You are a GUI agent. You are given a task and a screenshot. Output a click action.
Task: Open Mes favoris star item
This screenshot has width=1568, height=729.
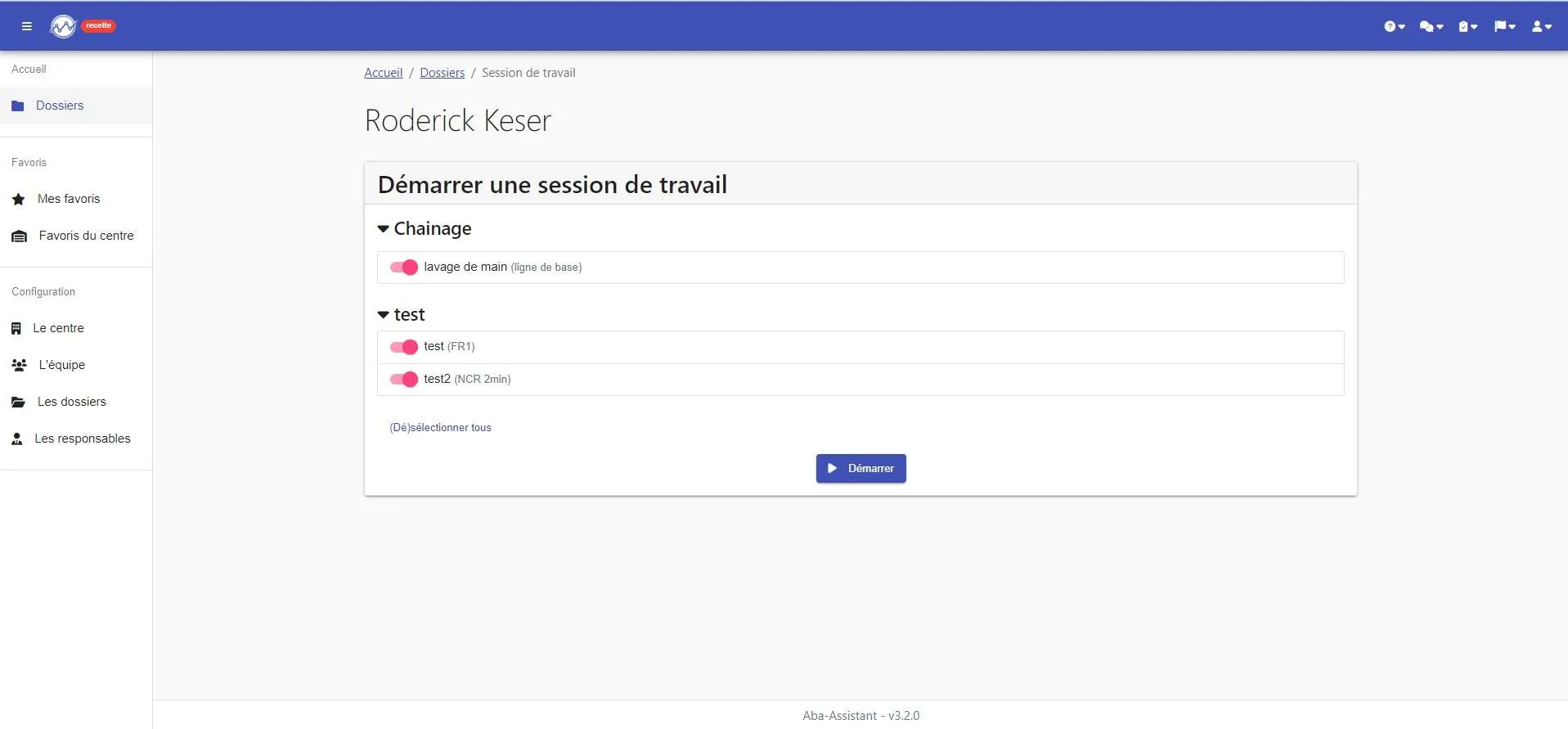[76, 199]
